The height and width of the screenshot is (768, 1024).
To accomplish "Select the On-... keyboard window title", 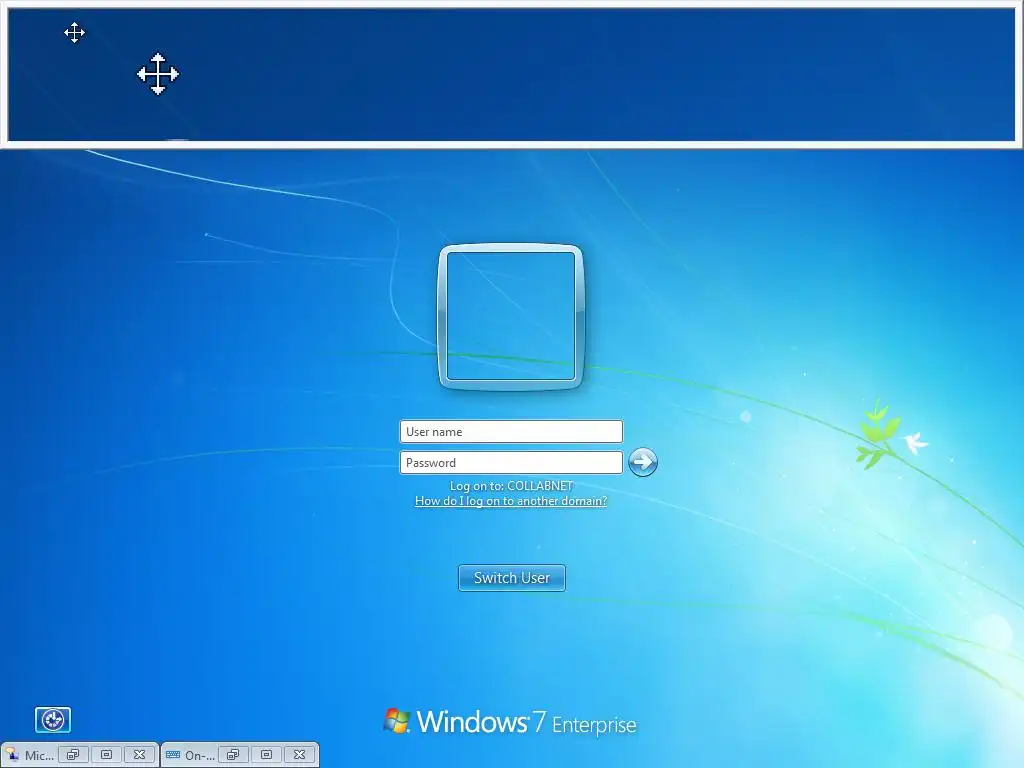I will click(199, 756).
